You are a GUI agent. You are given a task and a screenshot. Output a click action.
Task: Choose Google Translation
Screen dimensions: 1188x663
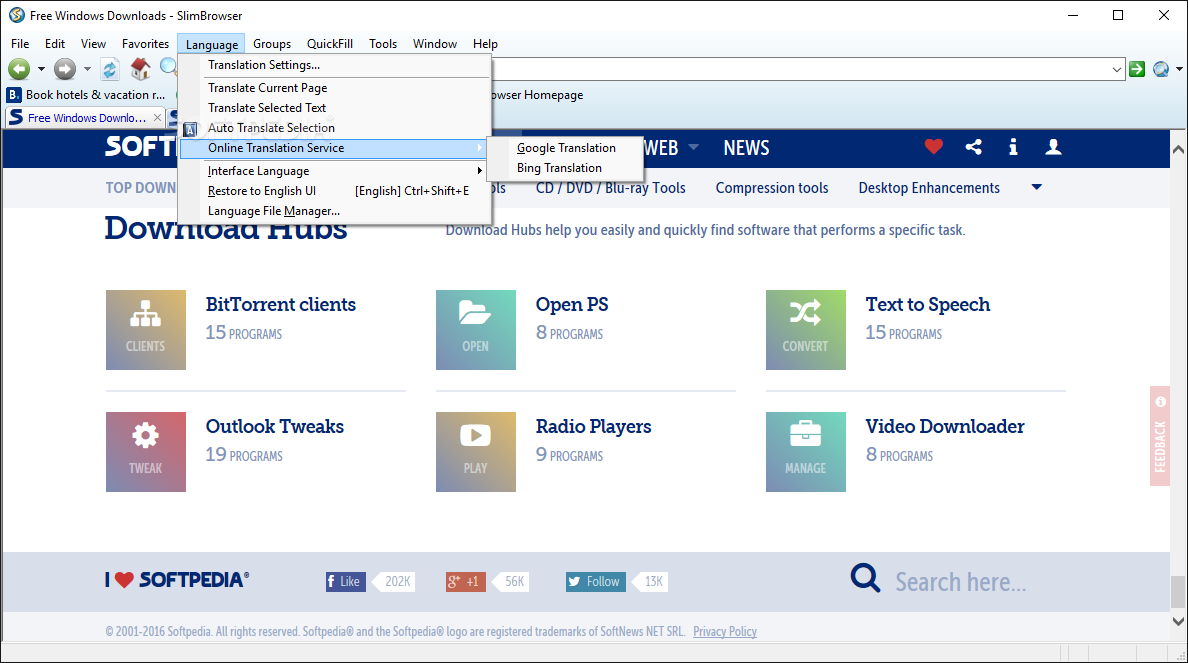[x=566, y=148]
